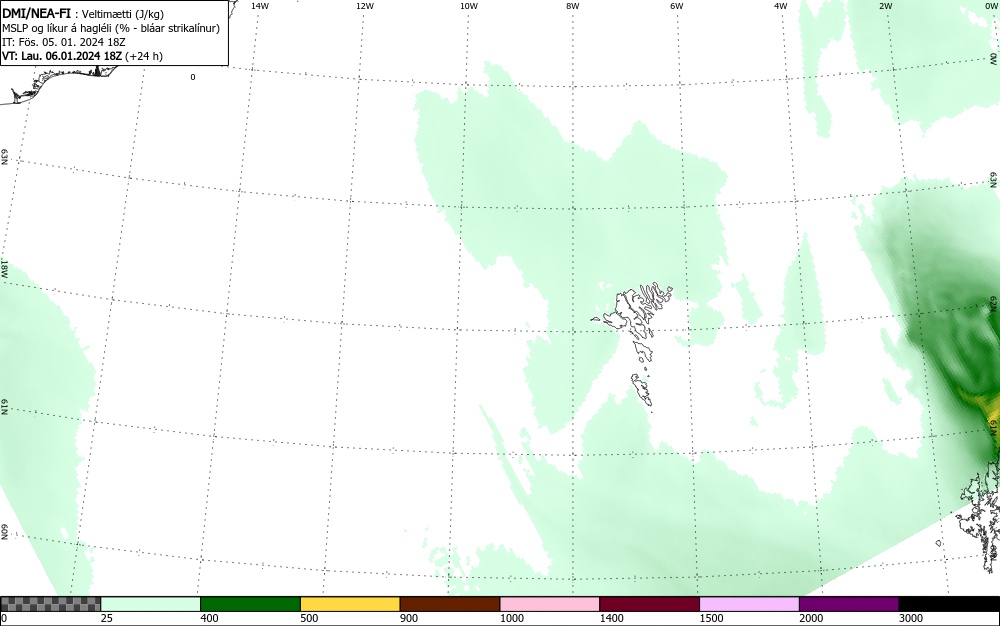Click the legend value 1400
This screenshot has width=1000, height=626.
click(611, 618)
